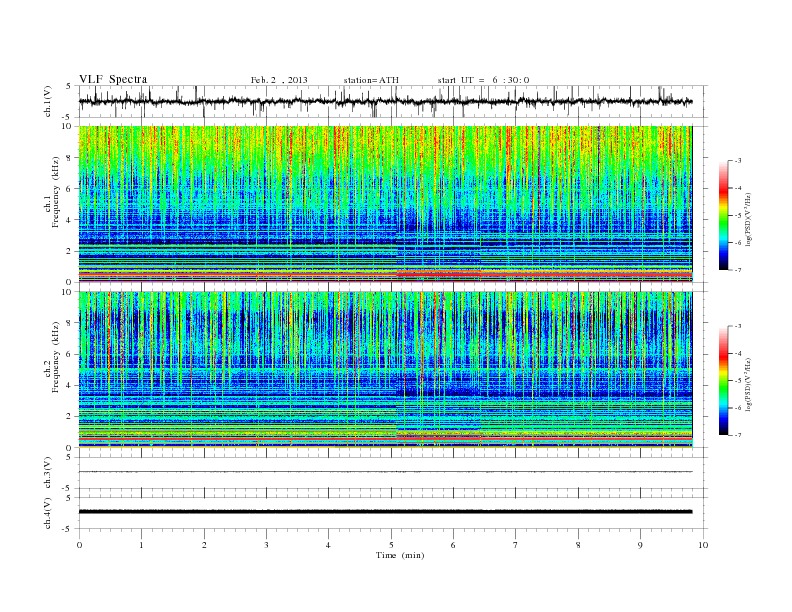Click the "8" kHz tick on ch.2 frequency axis
792x612 pixels.
point(70,323)
